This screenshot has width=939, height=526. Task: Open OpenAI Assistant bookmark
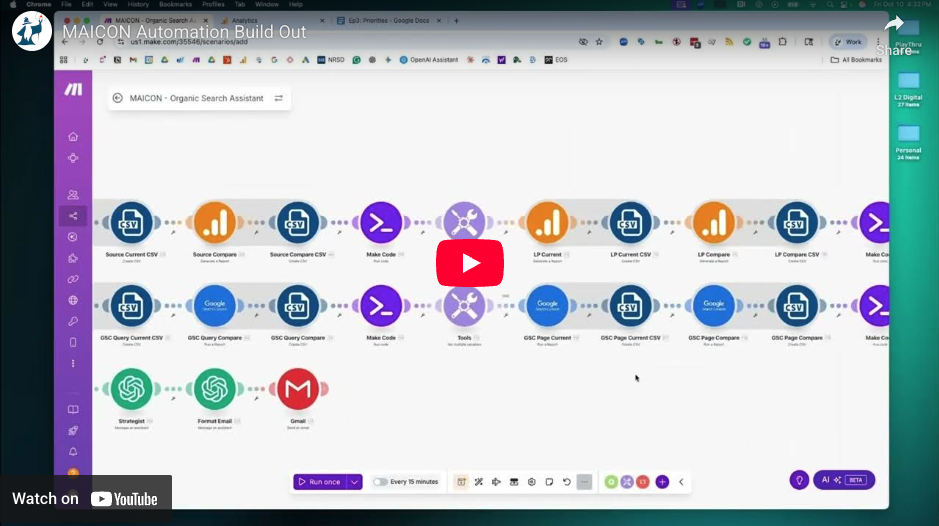pyautogui.click(x=429, y=60)
